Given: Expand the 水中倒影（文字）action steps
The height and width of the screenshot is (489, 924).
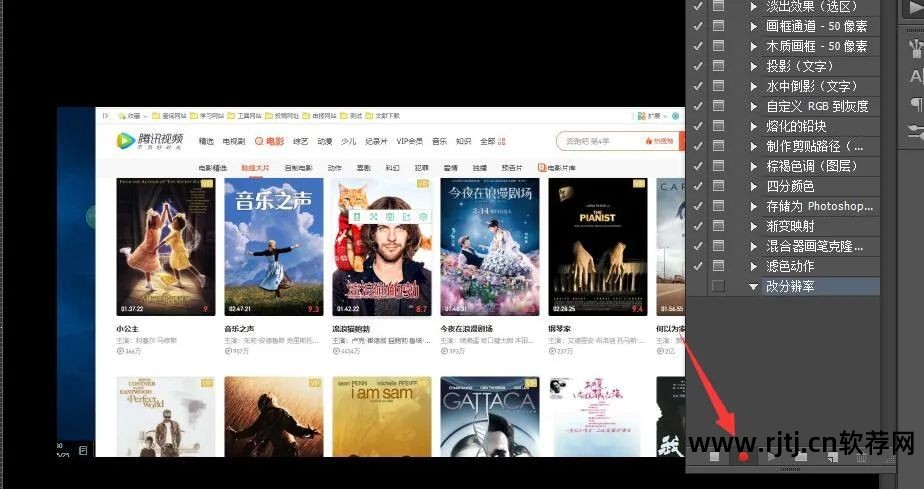Looking at the screenshot, I should pos(753,86).
